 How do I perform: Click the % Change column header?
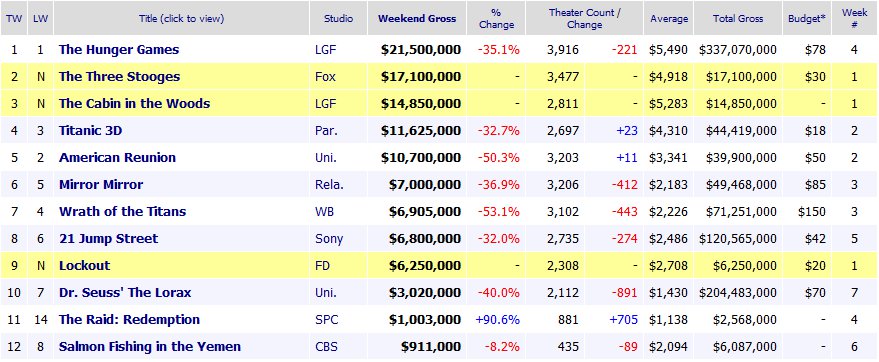[x=496, y=18]
